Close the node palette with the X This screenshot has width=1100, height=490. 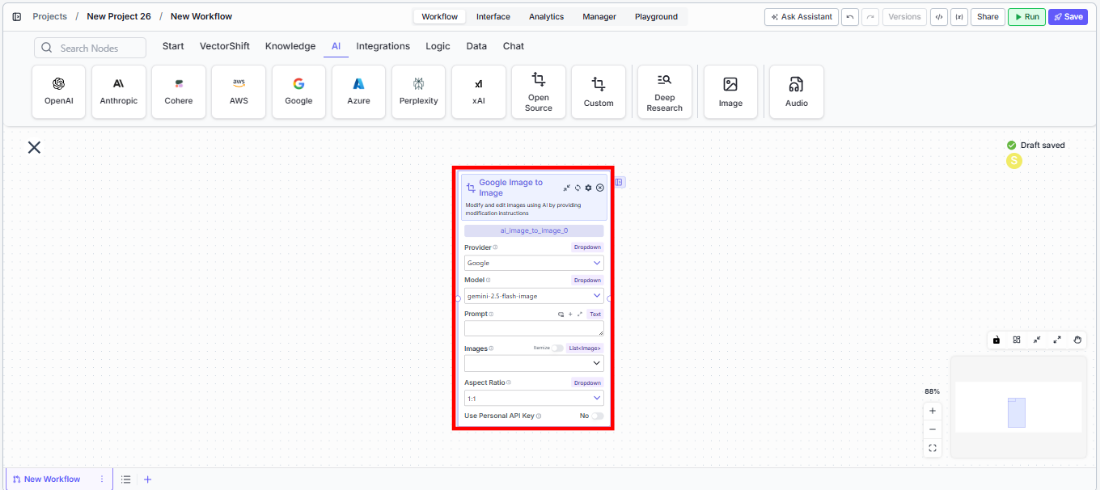pyautogui.click(x=34, y=147)
